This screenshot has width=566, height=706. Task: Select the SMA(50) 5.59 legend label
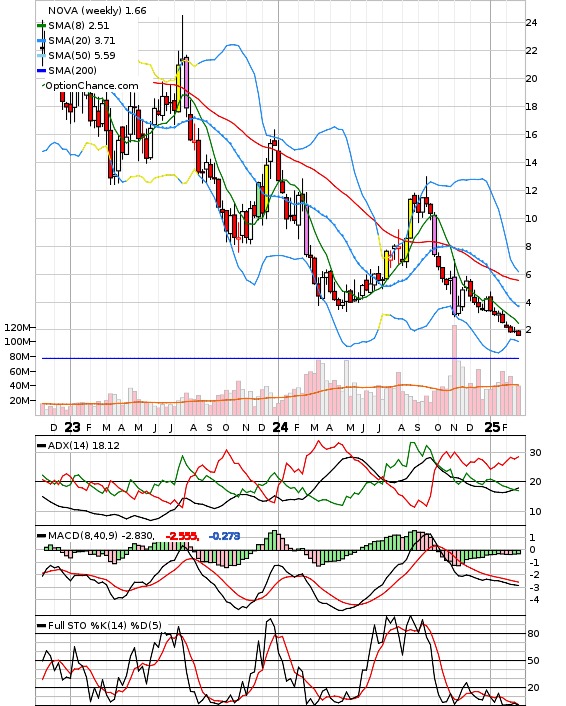click(x=82, y=55)
